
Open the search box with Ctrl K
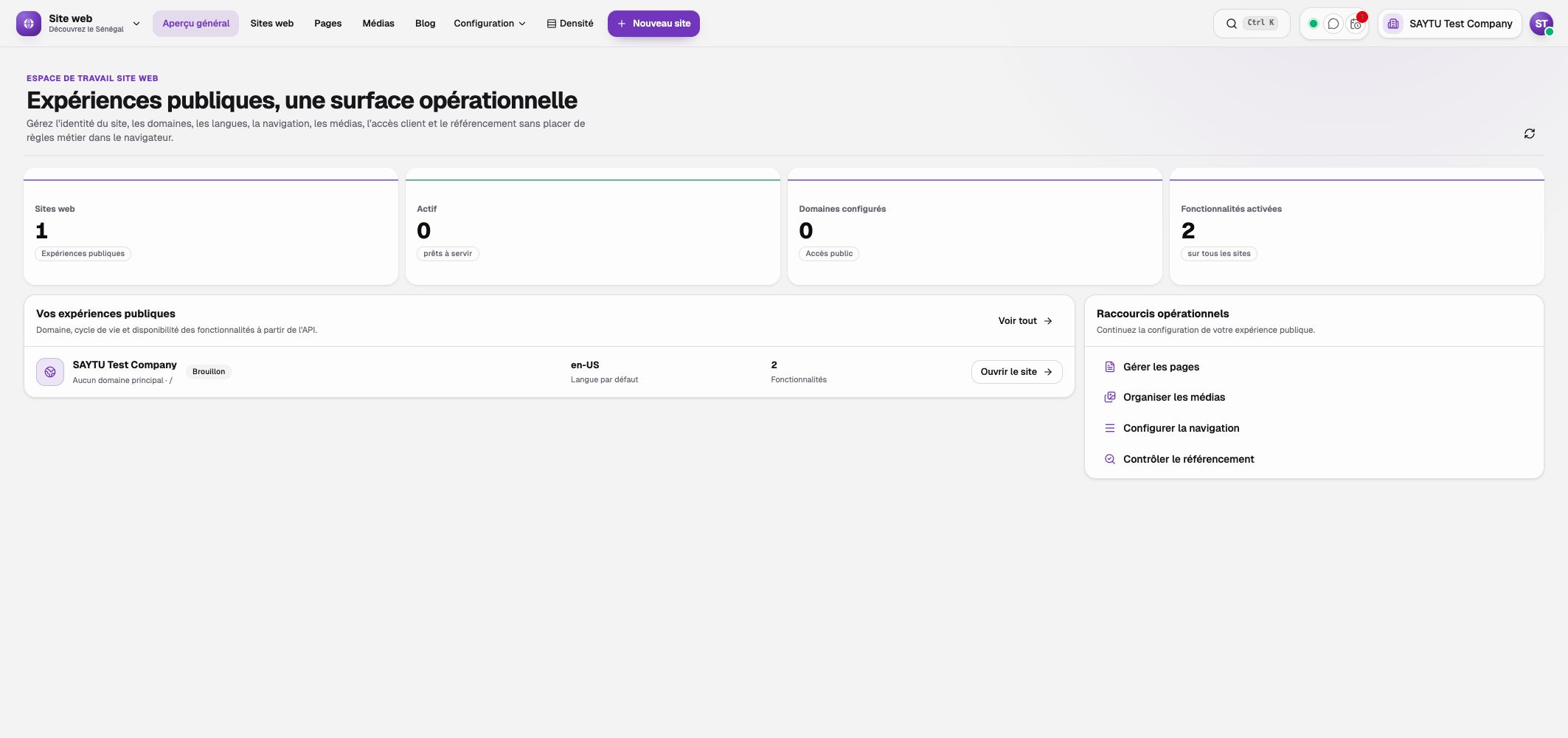click(1252, 24)
